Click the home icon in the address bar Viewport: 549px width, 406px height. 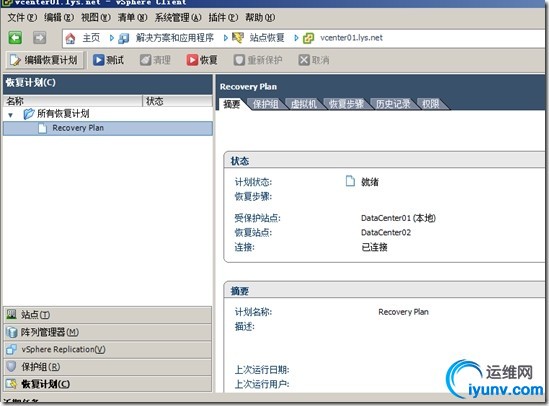click(x=70, y=38)
